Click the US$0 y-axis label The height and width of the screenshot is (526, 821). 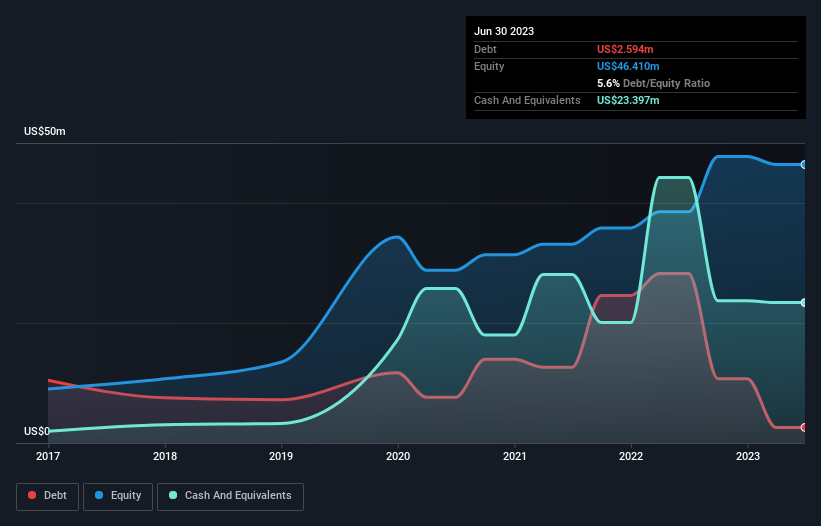coord(37,431)
